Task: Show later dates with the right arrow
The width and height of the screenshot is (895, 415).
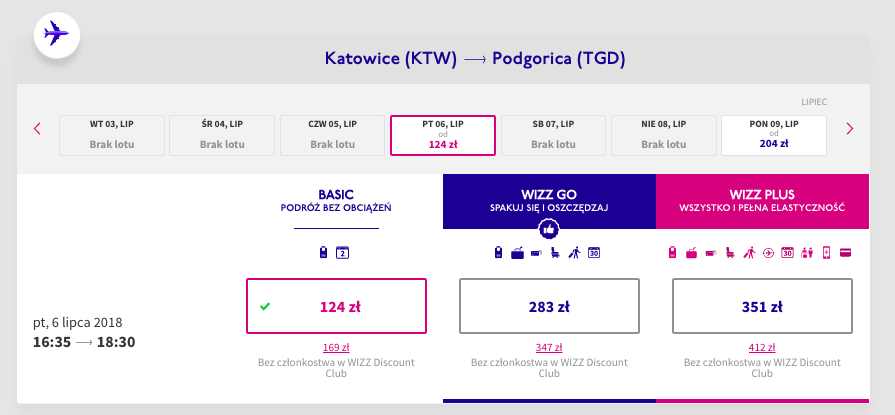Action: coord(849,129)
